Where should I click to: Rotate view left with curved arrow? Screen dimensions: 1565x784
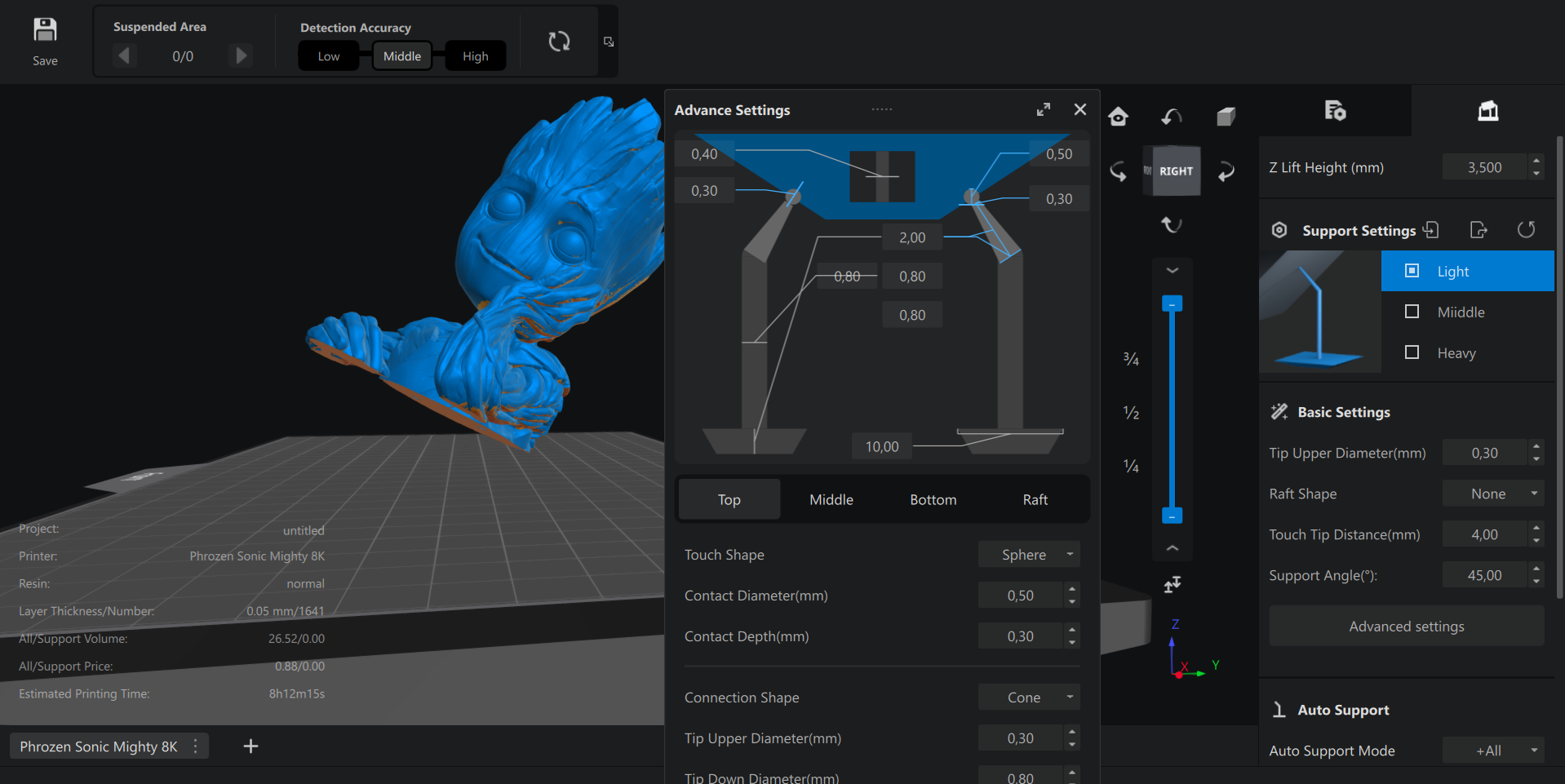click(x=1119, y=171)
